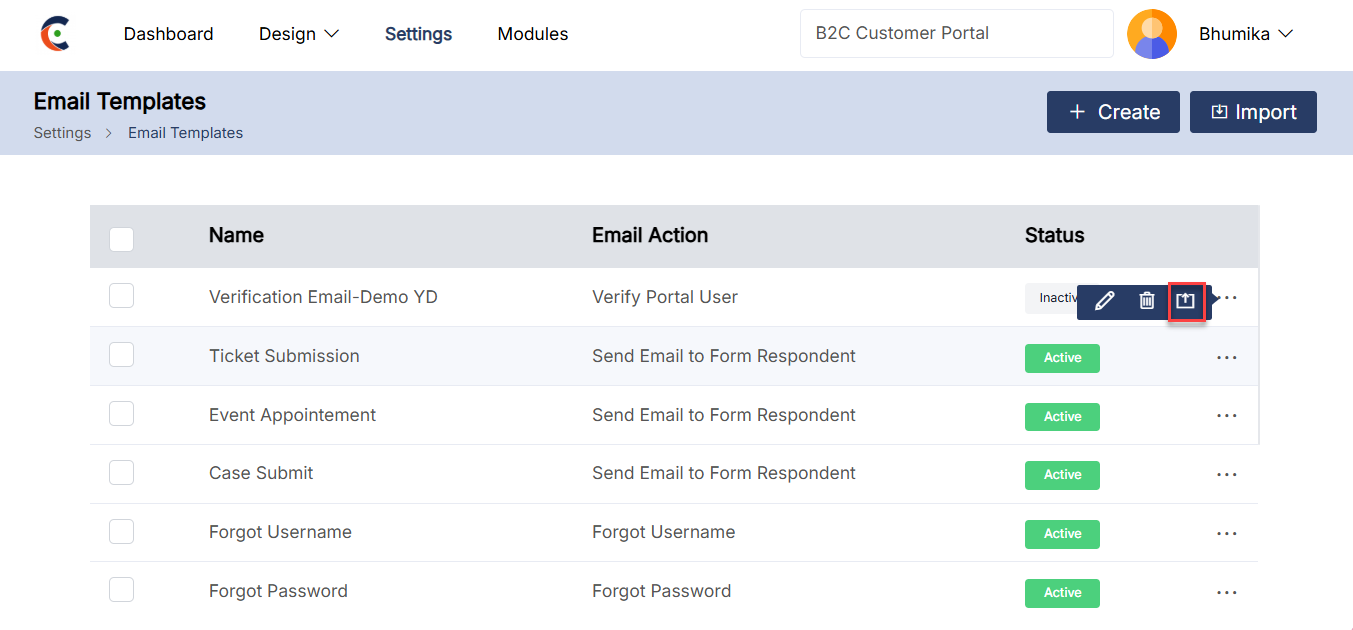Click the B2C Customer Portal search field

point(956,34)
